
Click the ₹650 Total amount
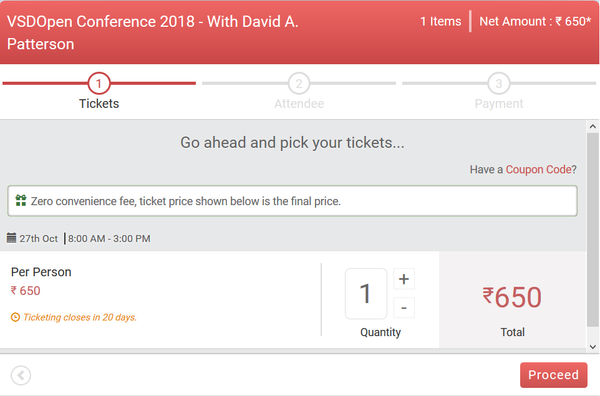tap(512, 297)
